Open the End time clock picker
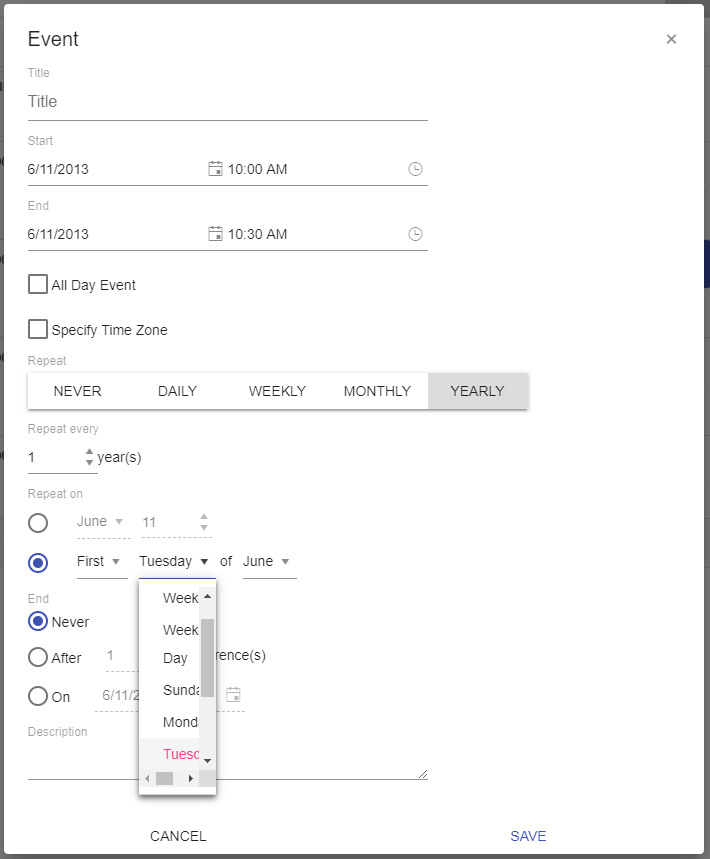 pos(415,233)
